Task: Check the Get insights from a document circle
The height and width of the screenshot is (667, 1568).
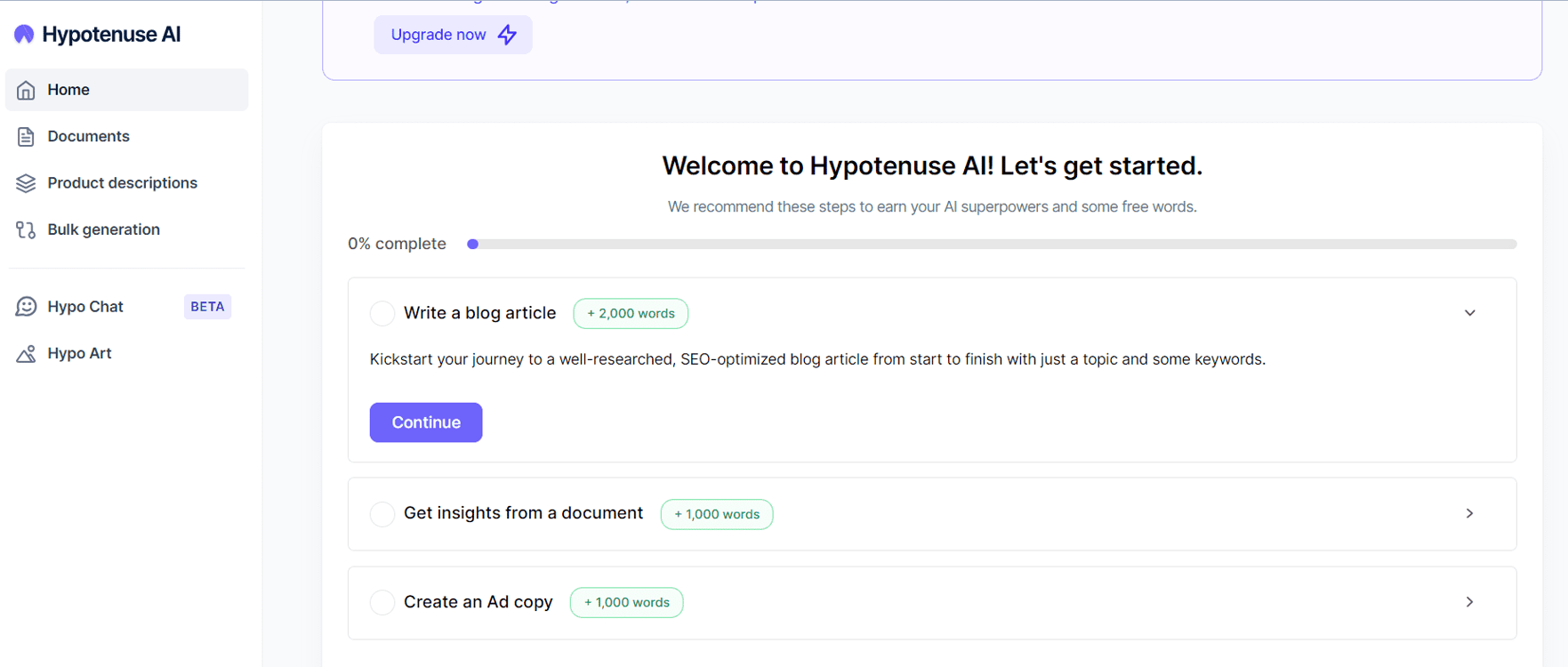Action: tap(382, 514)
